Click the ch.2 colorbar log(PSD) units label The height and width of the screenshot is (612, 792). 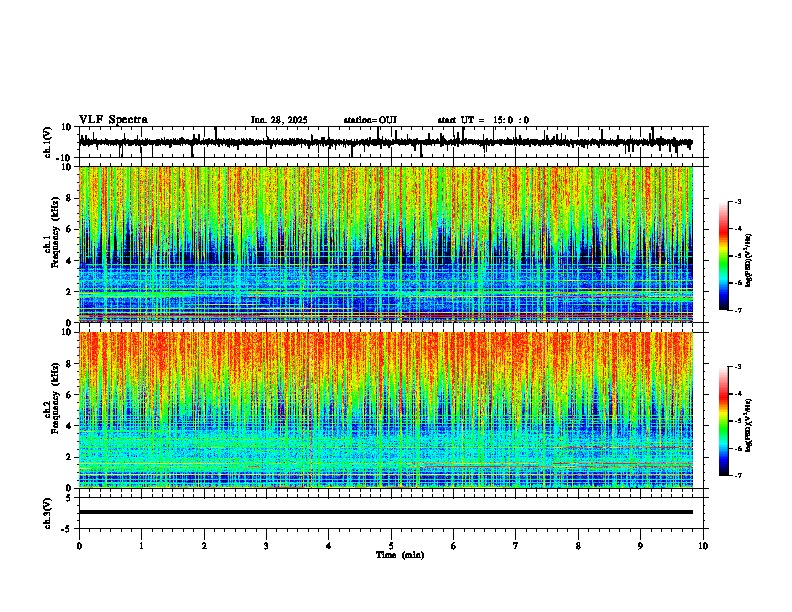point(749,425)
